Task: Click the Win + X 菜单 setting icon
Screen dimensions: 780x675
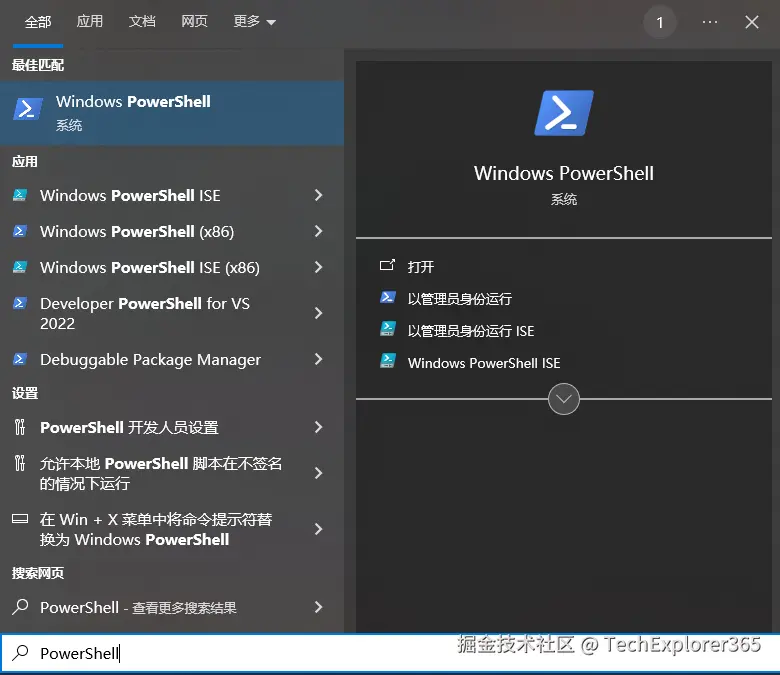Action: coord(20,519)
